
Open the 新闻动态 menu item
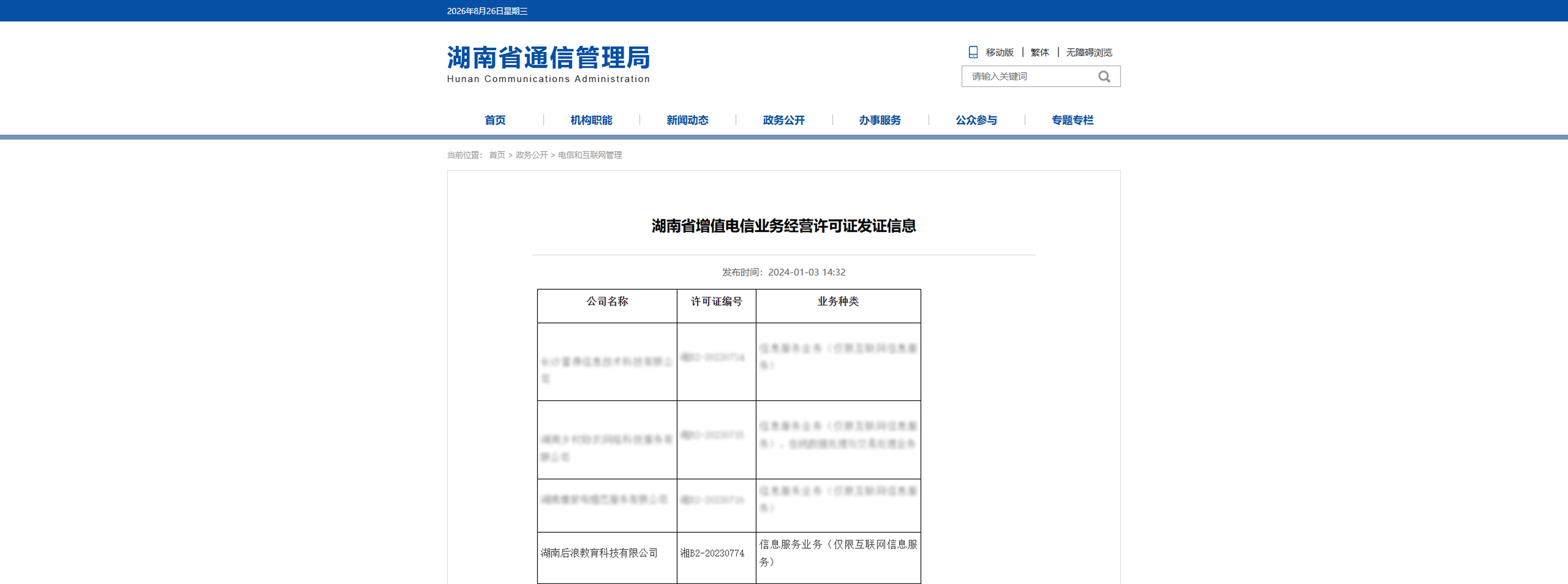coord(687,121)
